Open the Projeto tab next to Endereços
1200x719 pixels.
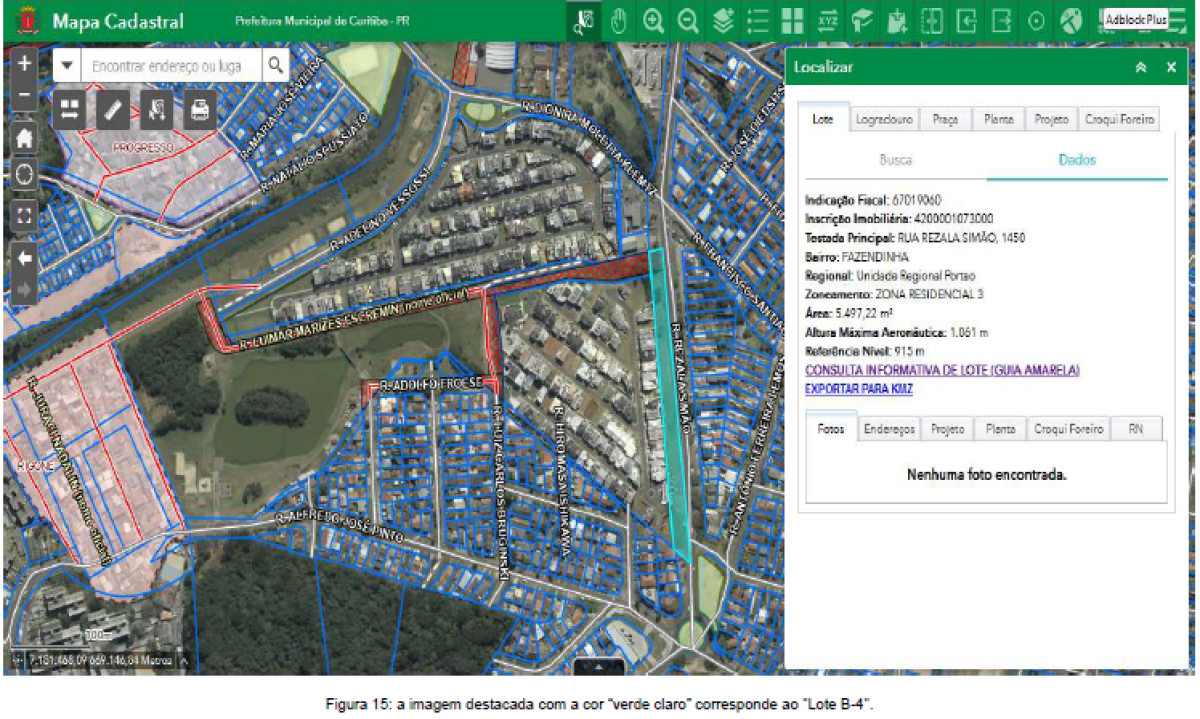(947, 429)
